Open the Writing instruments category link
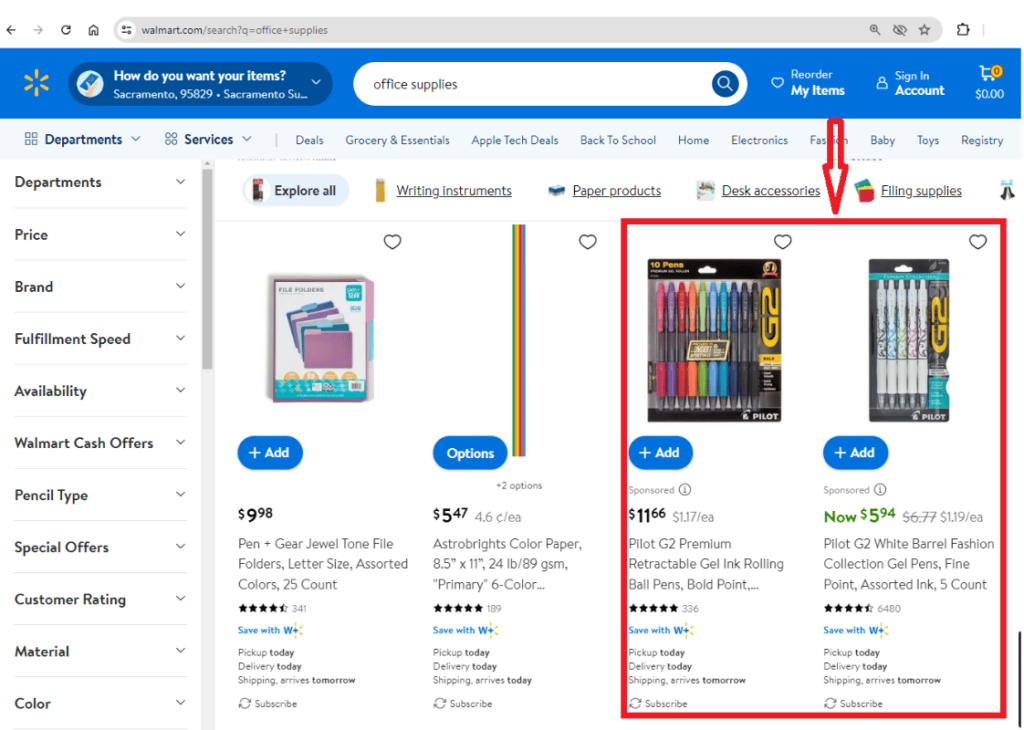The width and height of the screenshot is (1024, 730). click(x=455, y=190)
